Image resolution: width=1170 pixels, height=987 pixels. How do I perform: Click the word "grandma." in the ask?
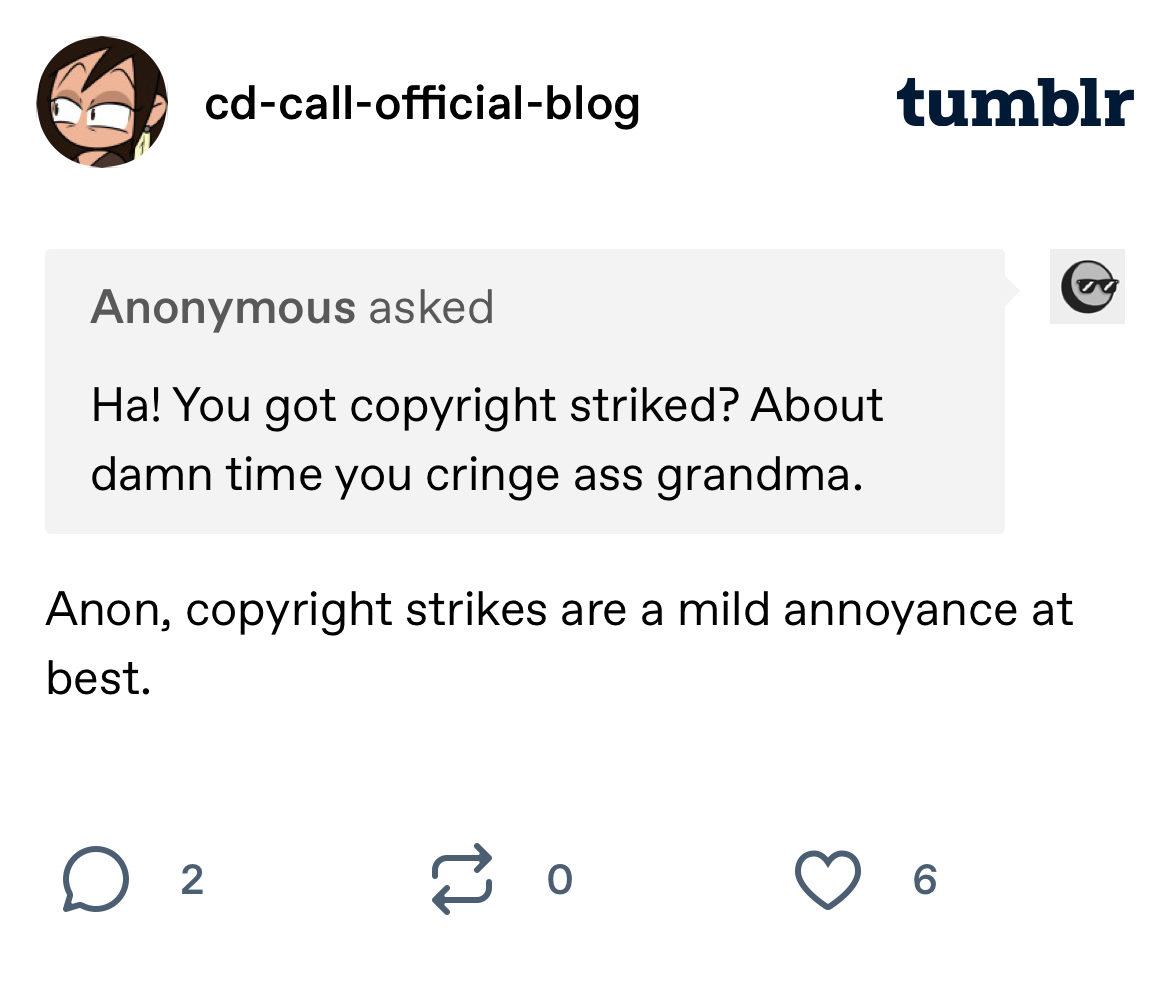click(x=760, y=474)
